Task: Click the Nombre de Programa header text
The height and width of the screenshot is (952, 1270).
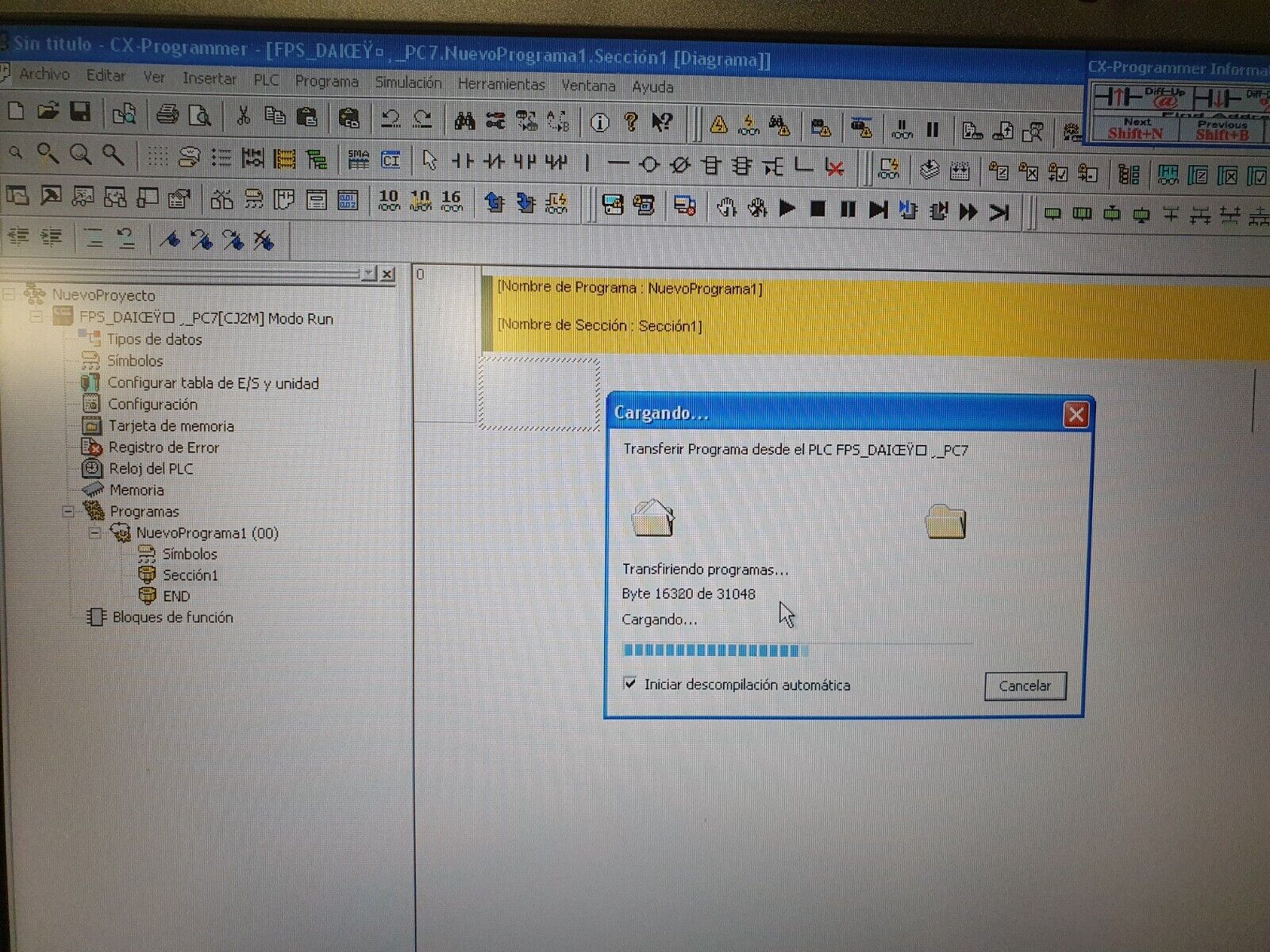Action: tap(629, 288)
